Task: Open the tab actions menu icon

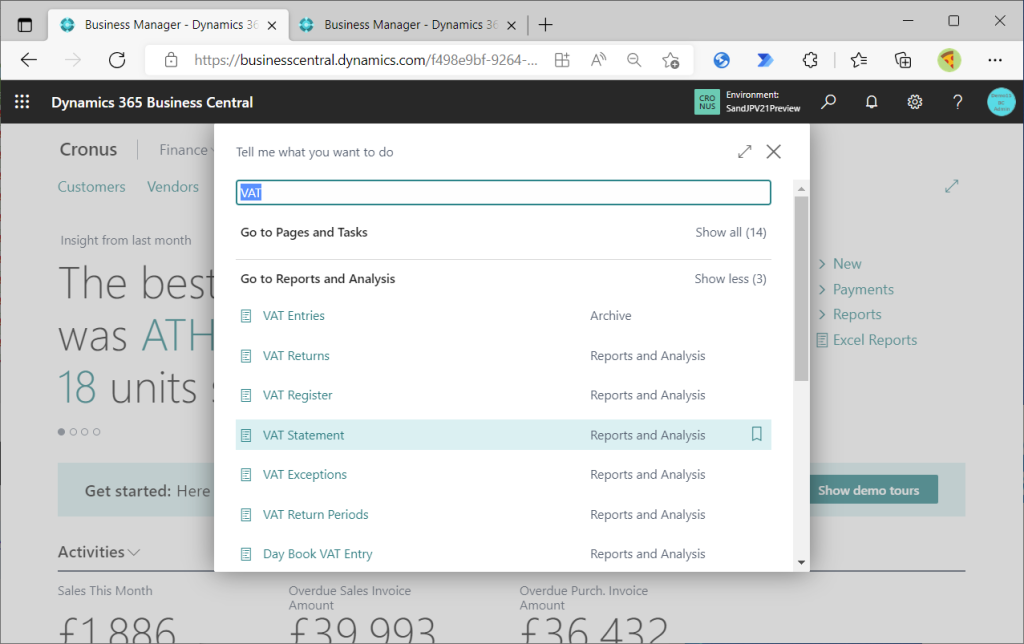Action: (25, 25)
